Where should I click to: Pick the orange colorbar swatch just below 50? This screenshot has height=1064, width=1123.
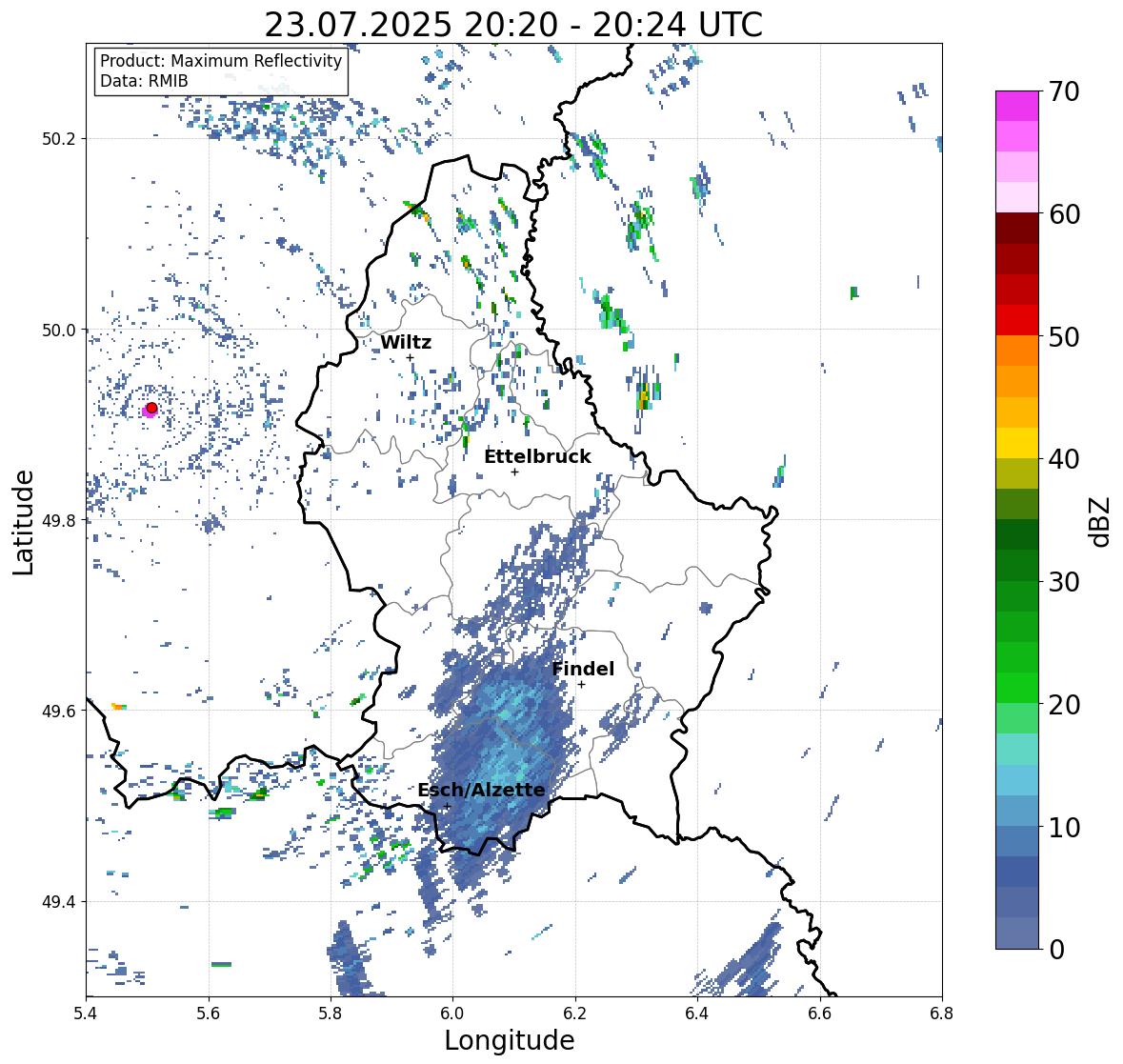[x=1017, y=351]
